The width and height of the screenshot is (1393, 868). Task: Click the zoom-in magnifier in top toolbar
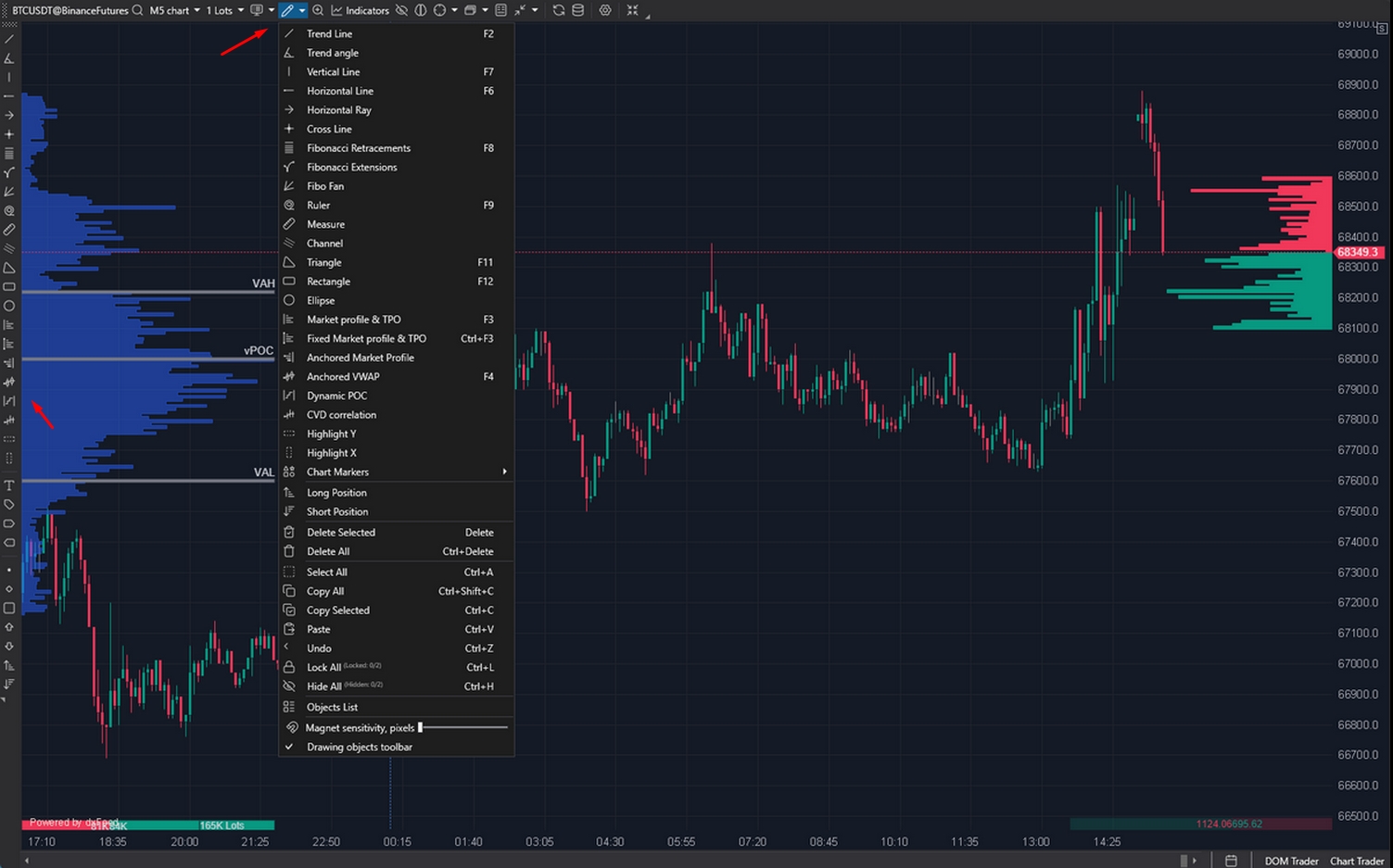[318, 10]
